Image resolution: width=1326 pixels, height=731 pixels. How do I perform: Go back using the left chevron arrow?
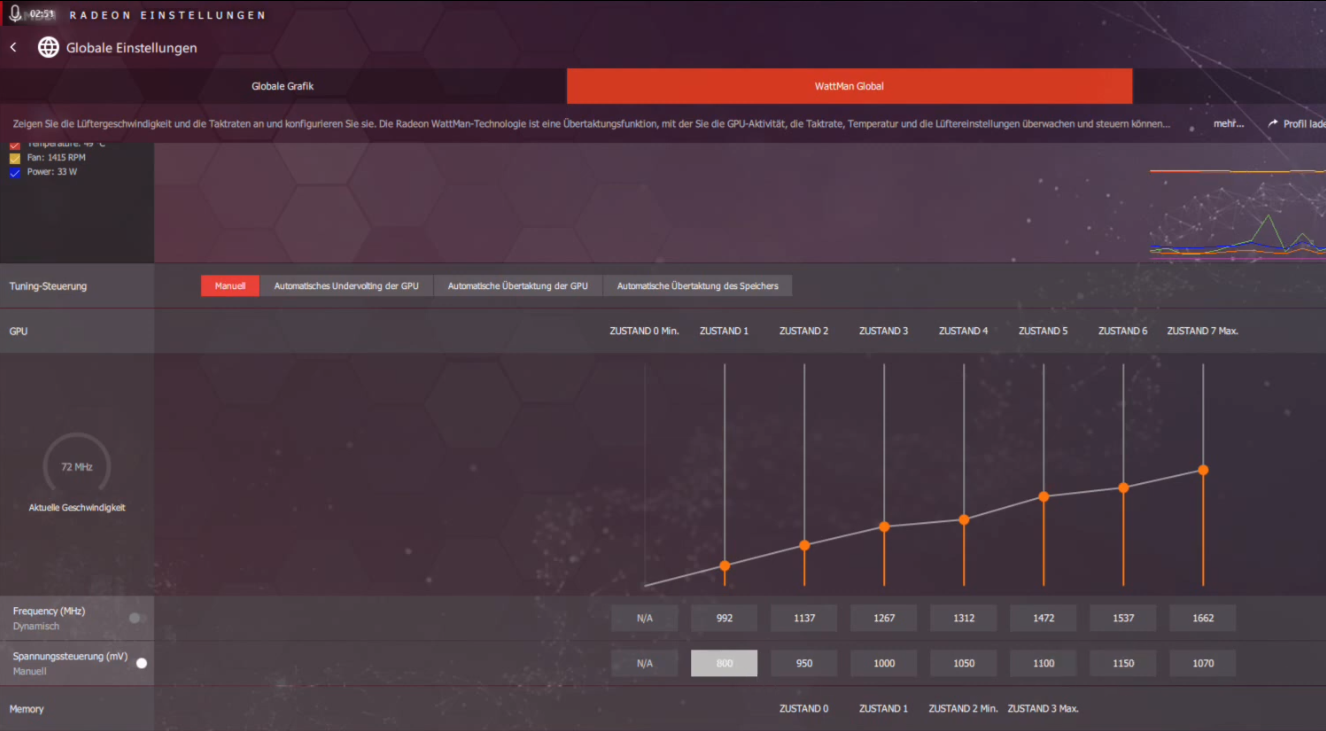[13, 47]
